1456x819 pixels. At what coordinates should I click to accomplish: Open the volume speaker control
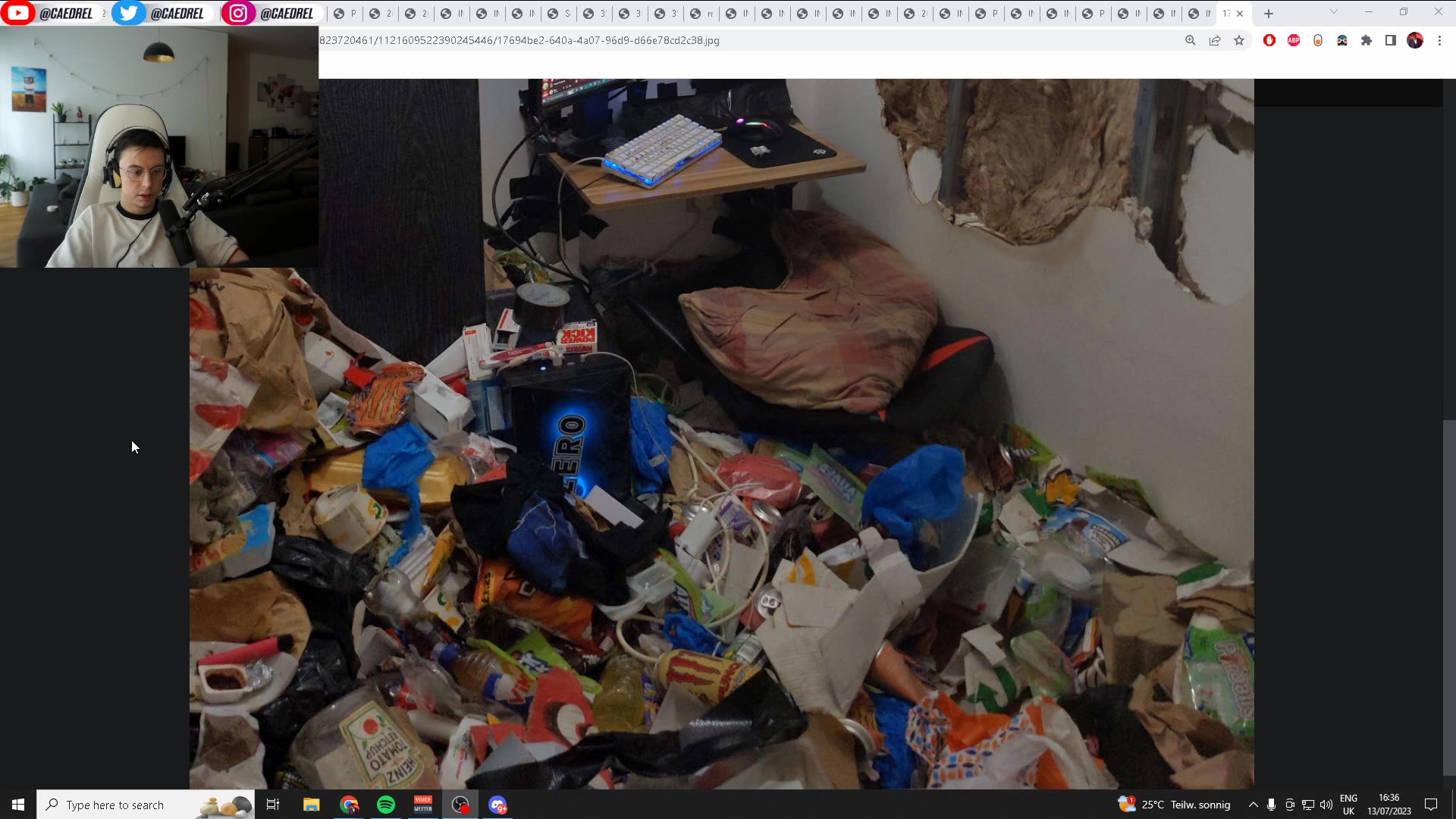1326,805
